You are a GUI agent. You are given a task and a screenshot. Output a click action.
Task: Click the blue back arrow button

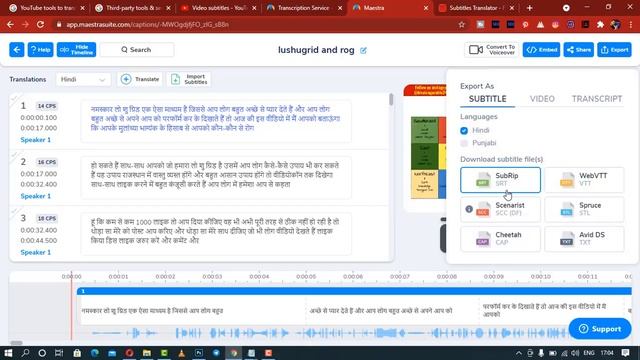(17, 50)
